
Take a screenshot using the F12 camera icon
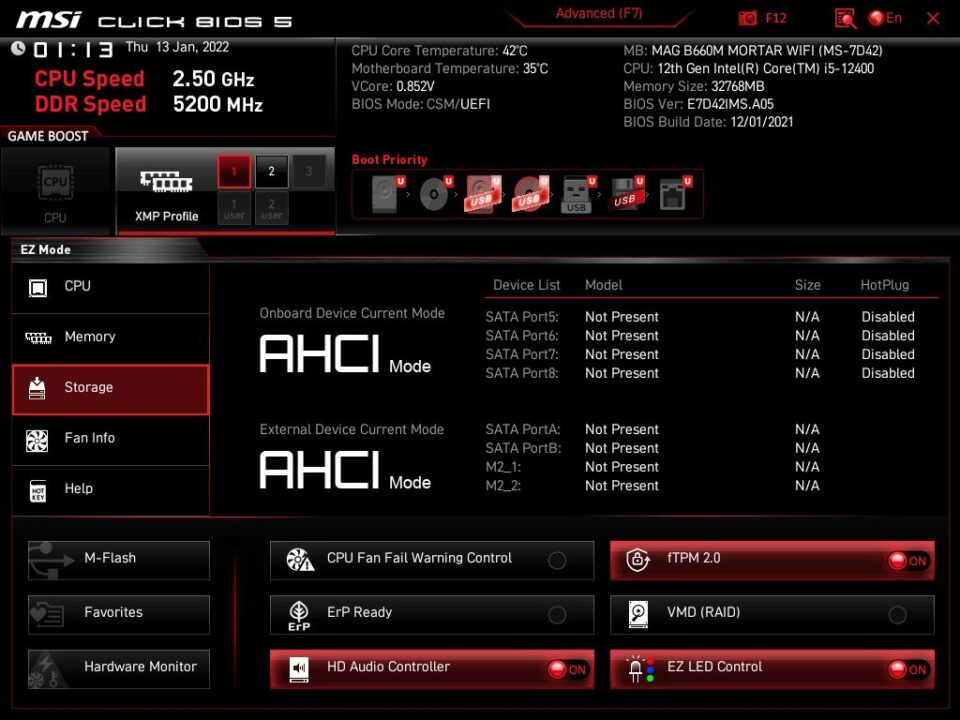click(748, 18)
